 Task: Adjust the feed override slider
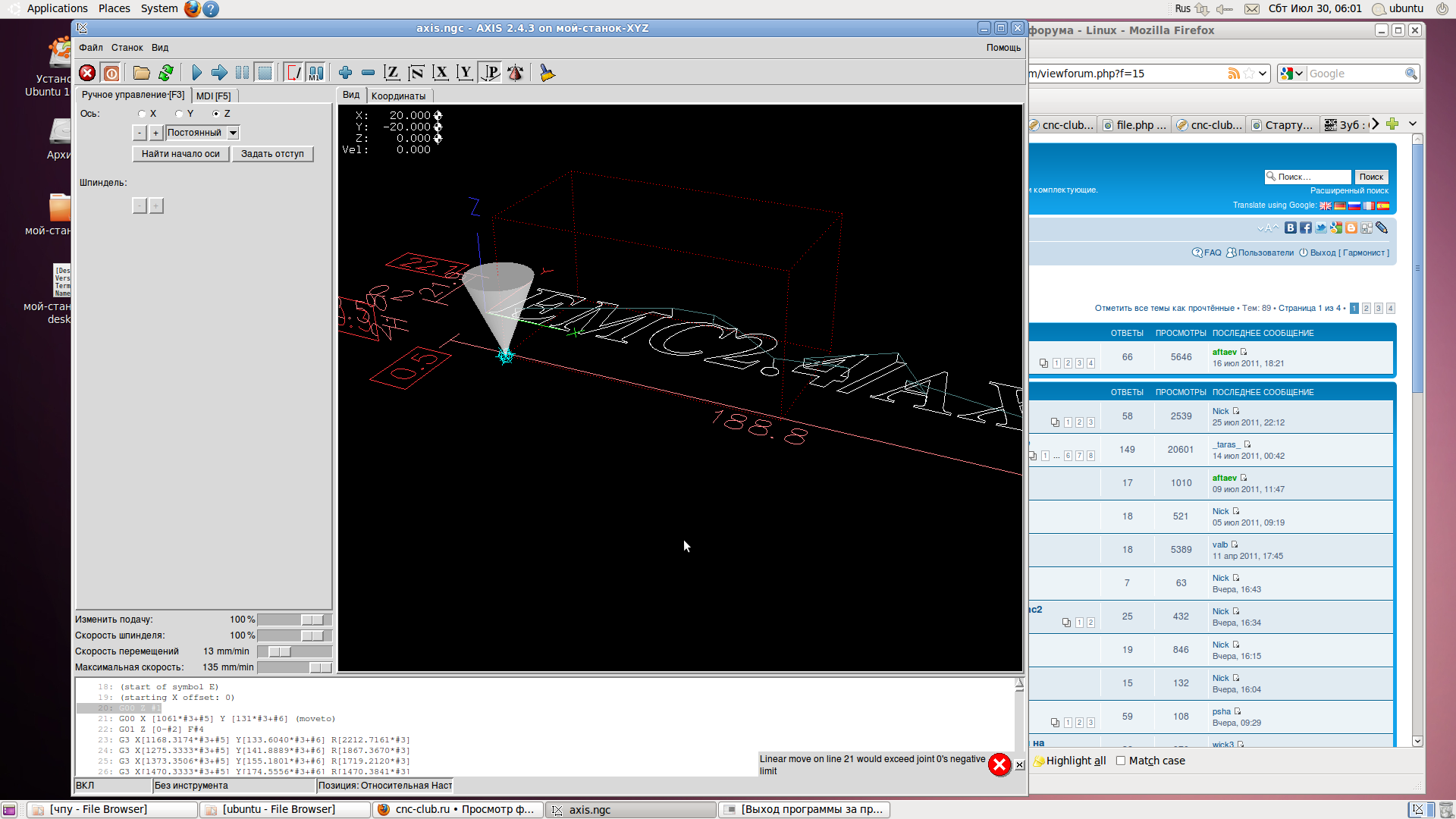(x=312, y=620)
